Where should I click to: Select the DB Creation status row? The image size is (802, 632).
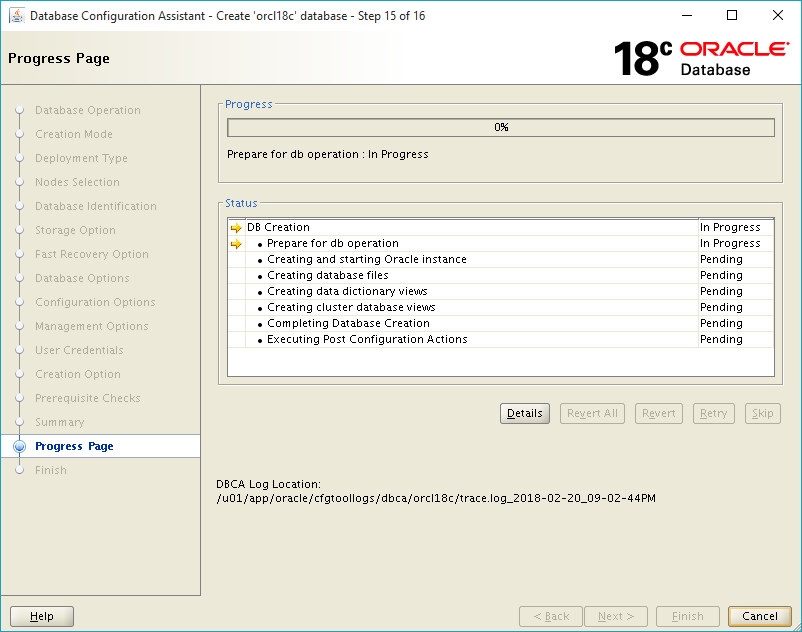click(x=501, y=228)
